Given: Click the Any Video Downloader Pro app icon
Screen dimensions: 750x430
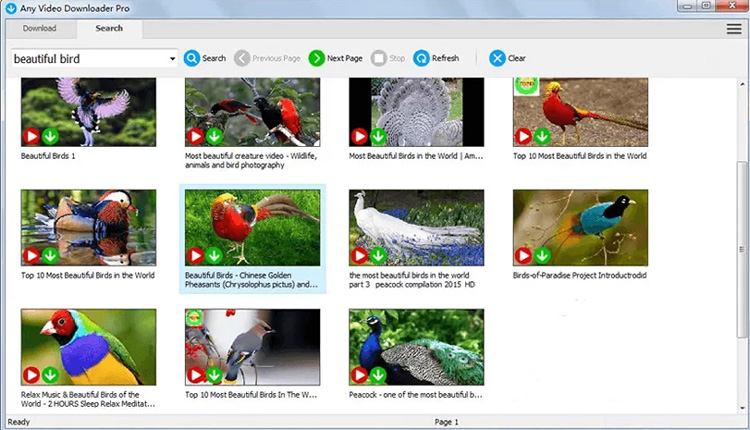Looking at the screenshot, I should click(x=11, y=8).
